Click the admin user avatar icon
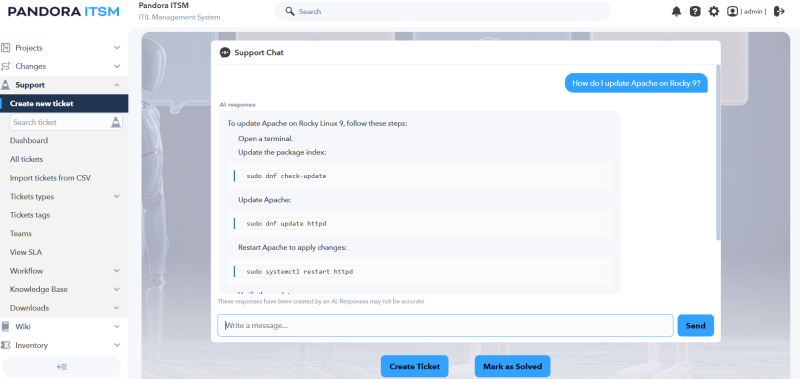The height and width of the screenshot is (379, 800). click(732, 11)
